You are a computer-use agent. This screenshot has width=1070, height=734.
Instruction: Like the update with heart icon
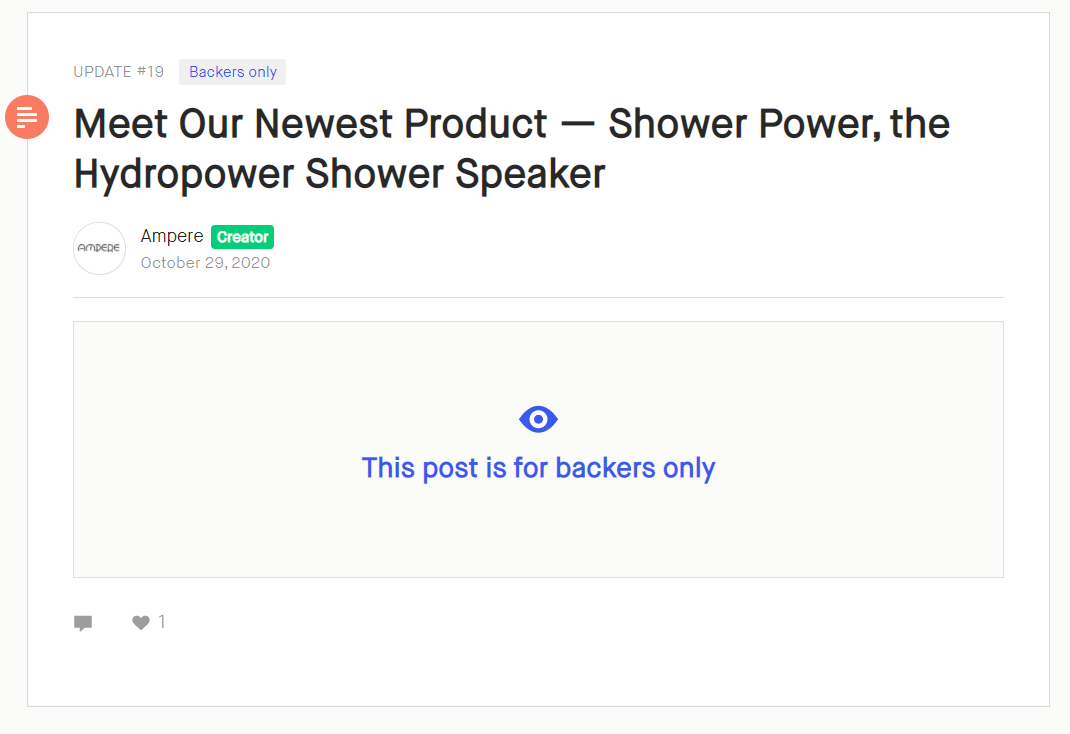click(x=141, y=622)
